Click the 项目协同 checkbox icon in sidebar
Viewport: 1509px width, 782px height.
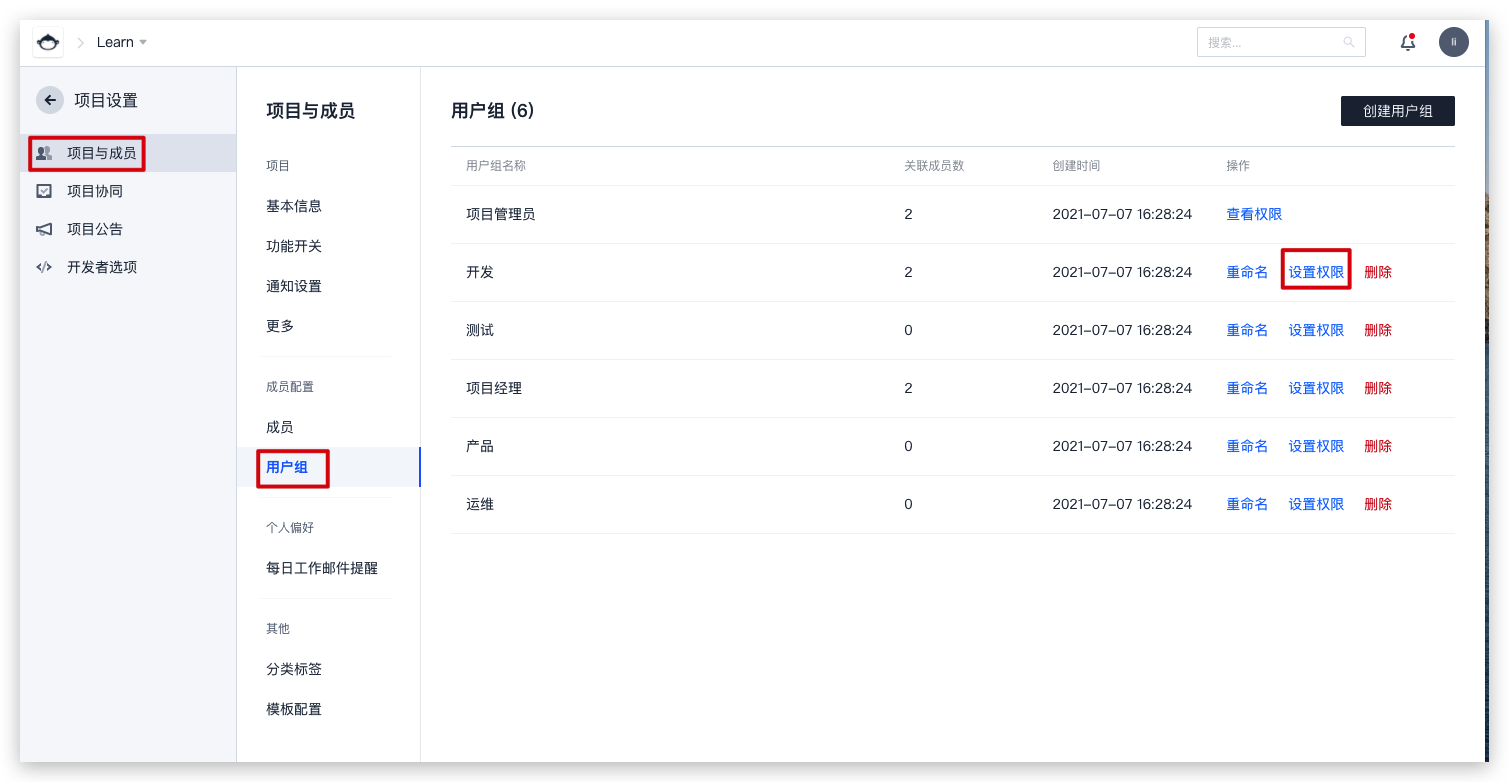[44, 191]
